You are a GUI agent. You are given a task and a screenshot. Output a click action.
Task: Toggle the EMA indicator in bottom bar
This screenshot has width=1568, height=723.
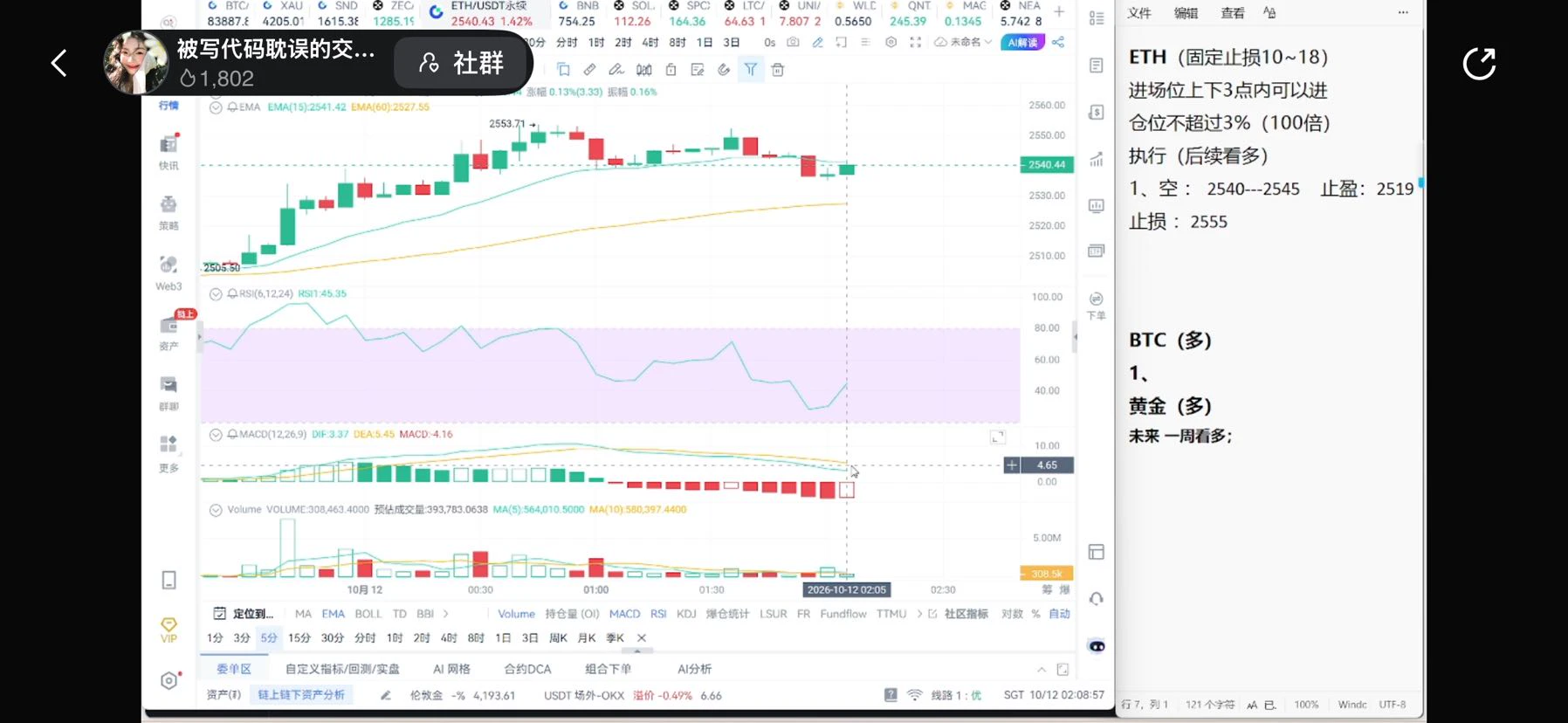tap(333, 614)
